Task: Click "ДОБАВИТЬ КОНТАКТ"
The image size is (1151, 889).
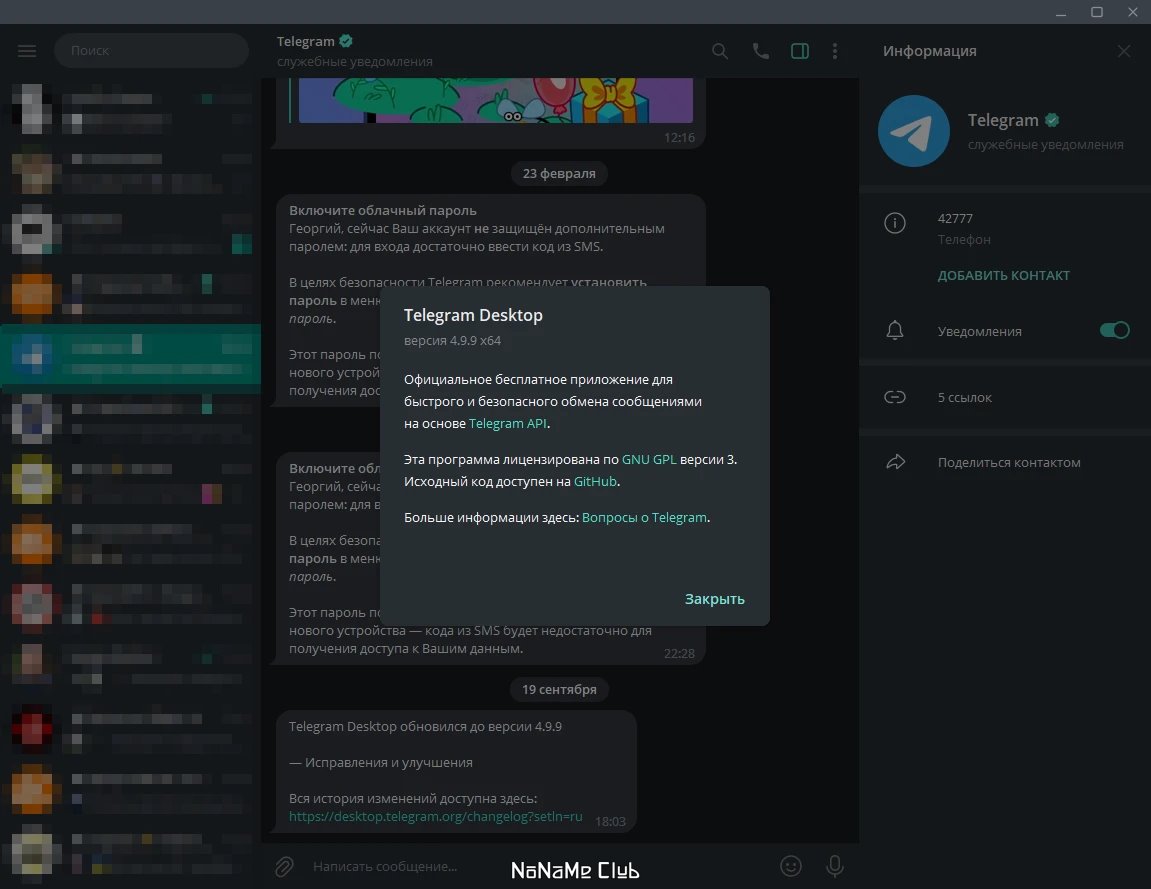Action: tap(1004, 274)
